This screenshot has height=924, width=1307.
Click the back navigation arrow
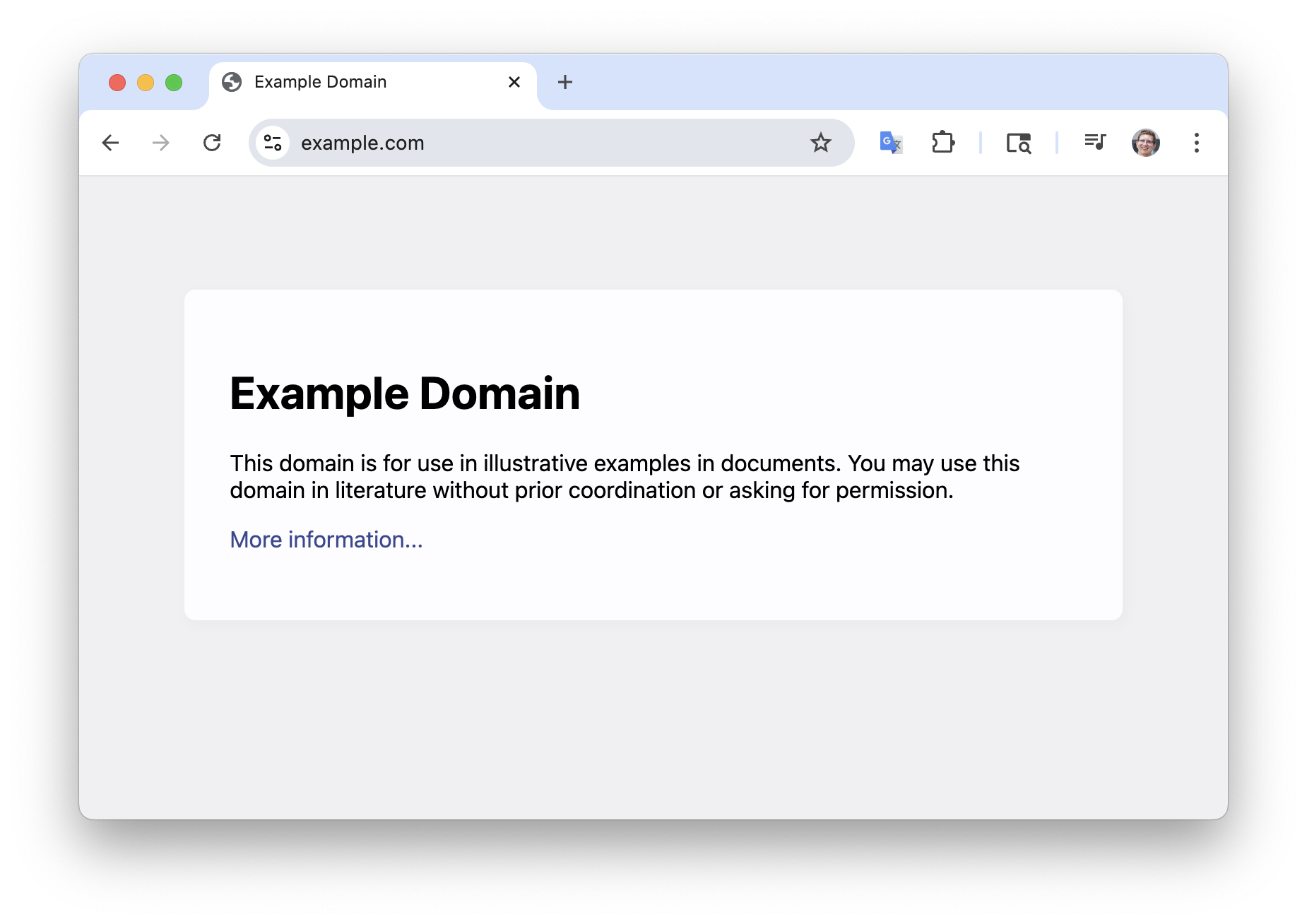pyautogui.click(x=110, y=143)
